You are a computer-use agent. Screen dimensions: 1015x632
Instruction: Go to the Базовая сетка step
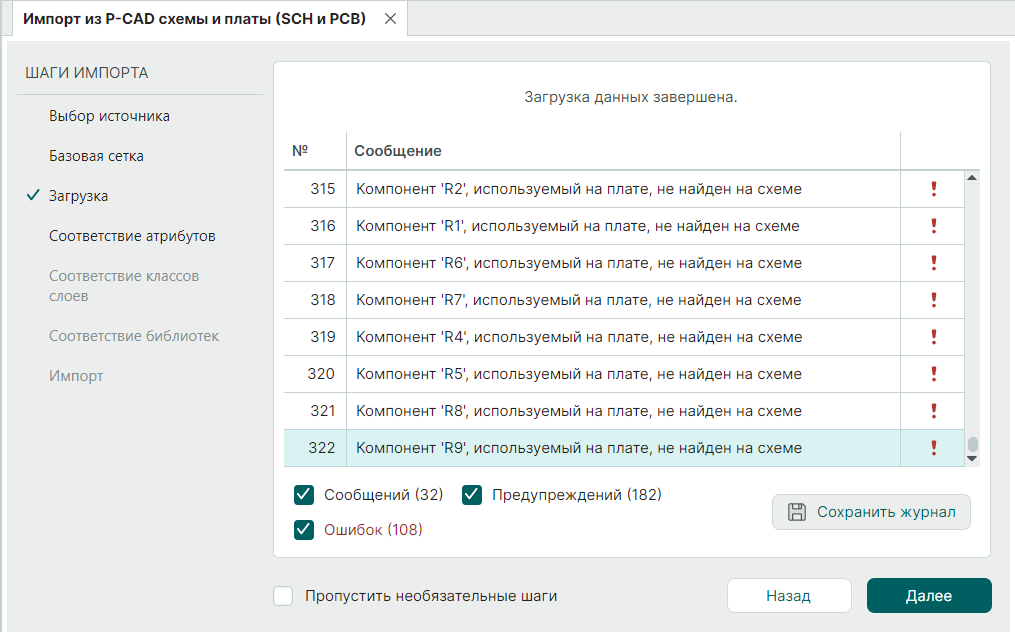tap(96, 156)
